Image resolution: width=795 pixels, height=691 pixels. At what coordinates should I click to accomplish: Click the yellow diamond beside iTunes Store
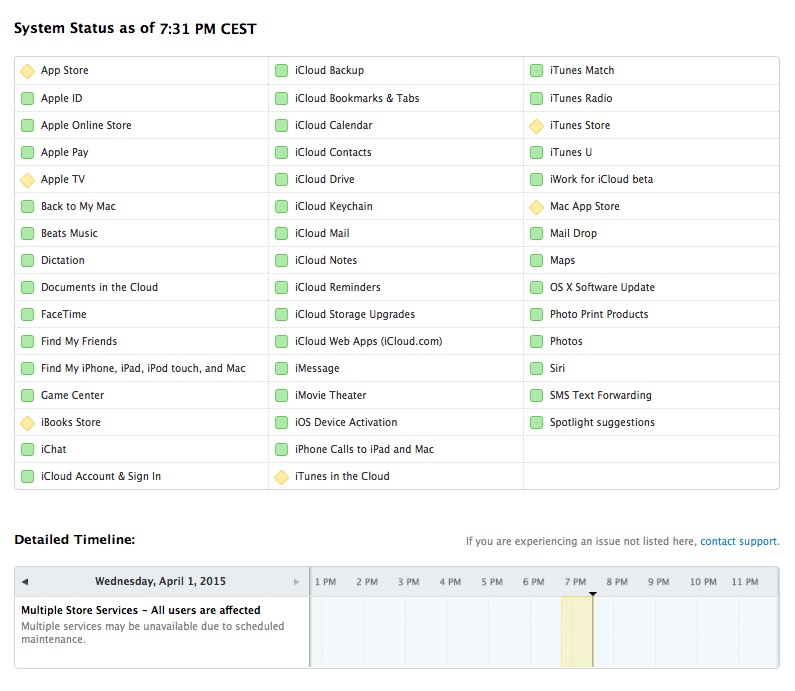pos(536,126)
